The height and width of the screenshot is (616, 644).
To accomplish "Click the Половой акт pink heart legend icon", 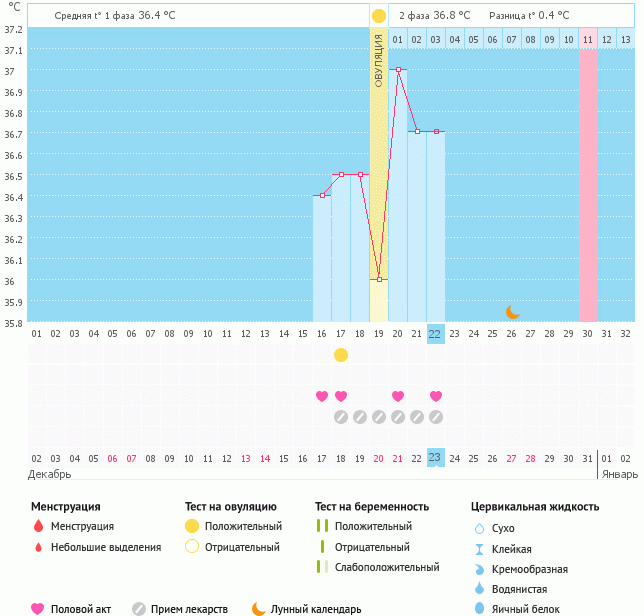I will point(38,609).
